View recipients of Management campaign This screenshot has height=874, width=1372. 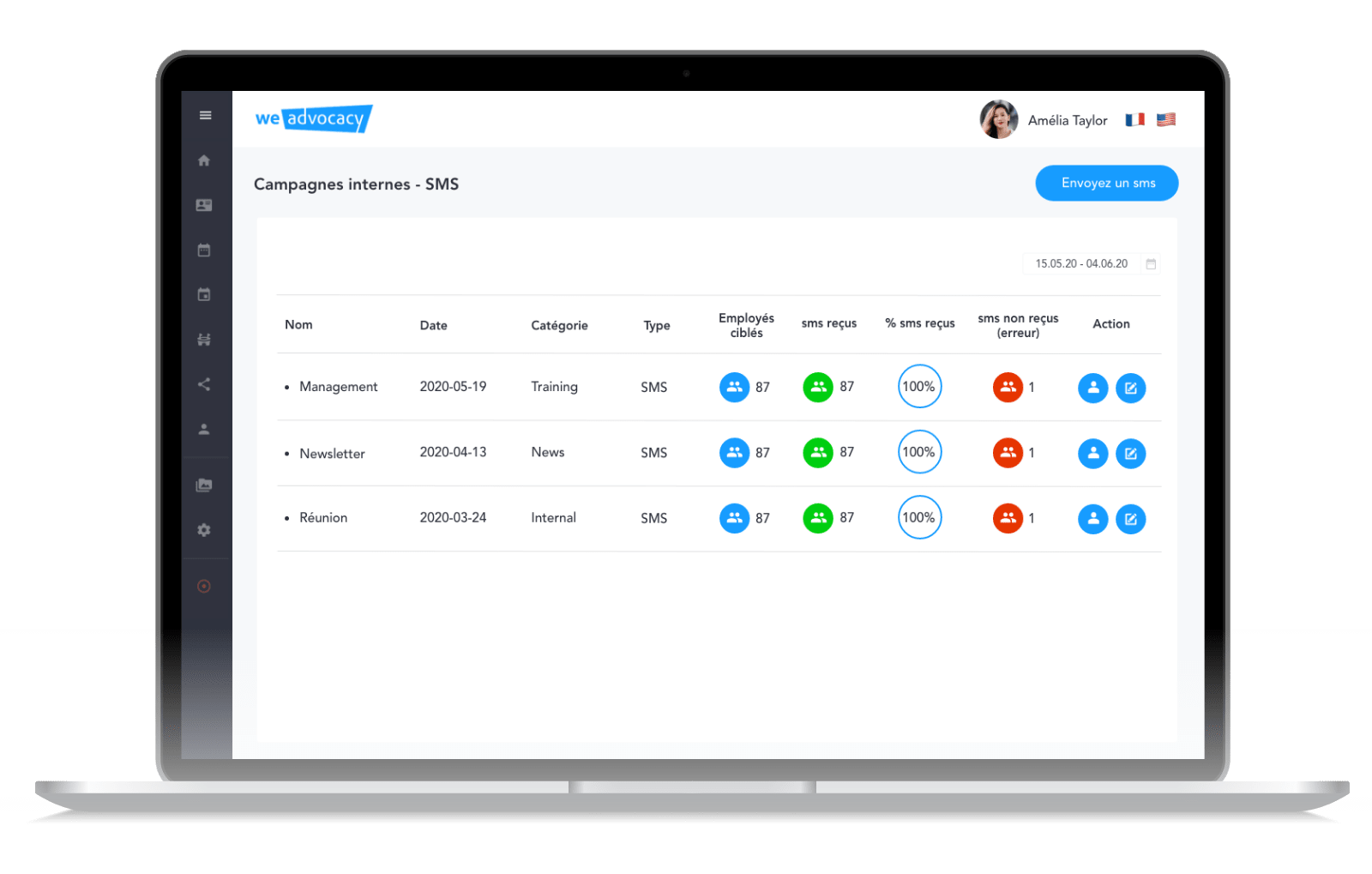1092,388
